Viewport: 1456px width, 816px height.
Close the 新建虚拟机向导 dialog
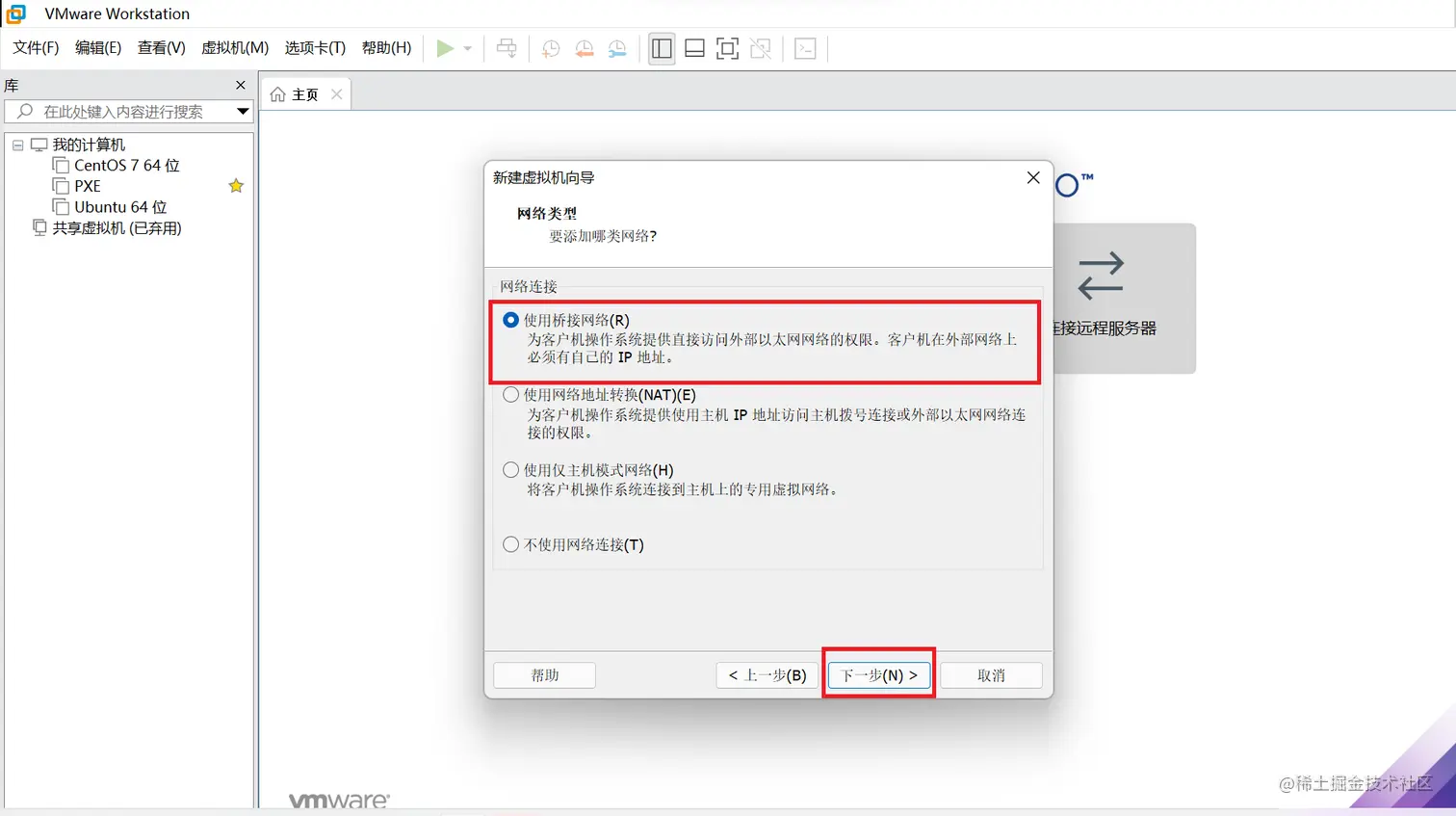(1033, 177)
